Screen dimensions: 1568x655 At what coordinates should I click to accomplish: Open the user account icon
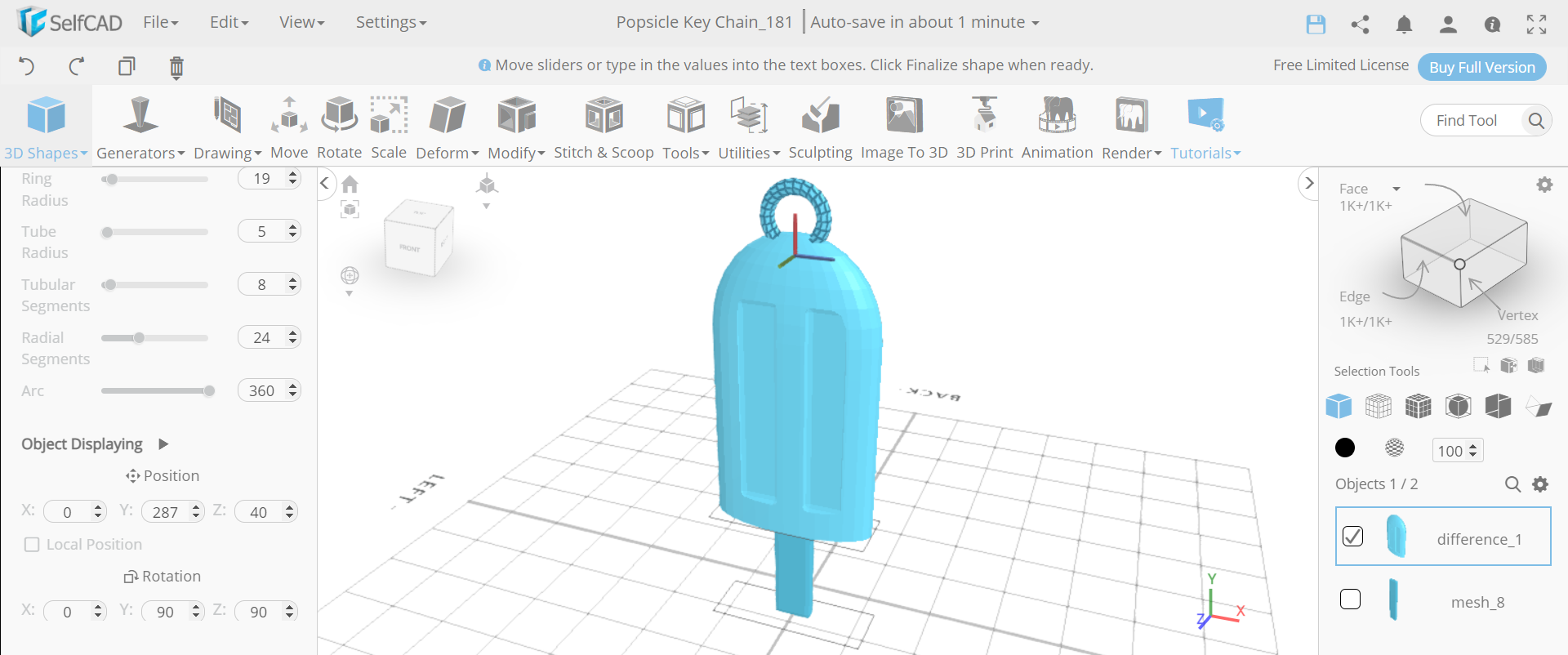pyautogui.click(x=1448, y=25)
